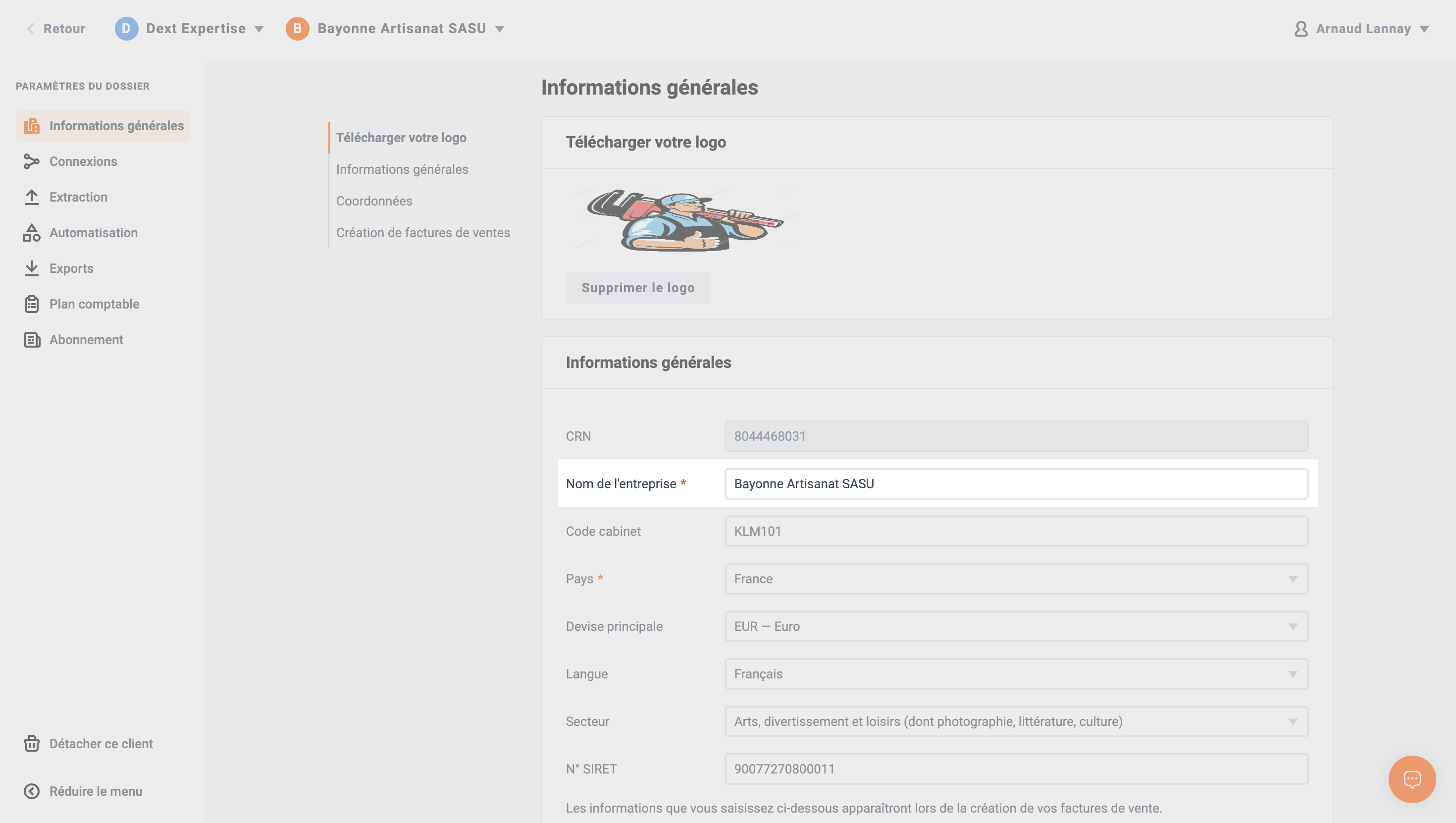Click the PARAMÈTRES DU DOSSIER header text
Viewport: 1456px width, 823px height.
[x=83, y=86]
